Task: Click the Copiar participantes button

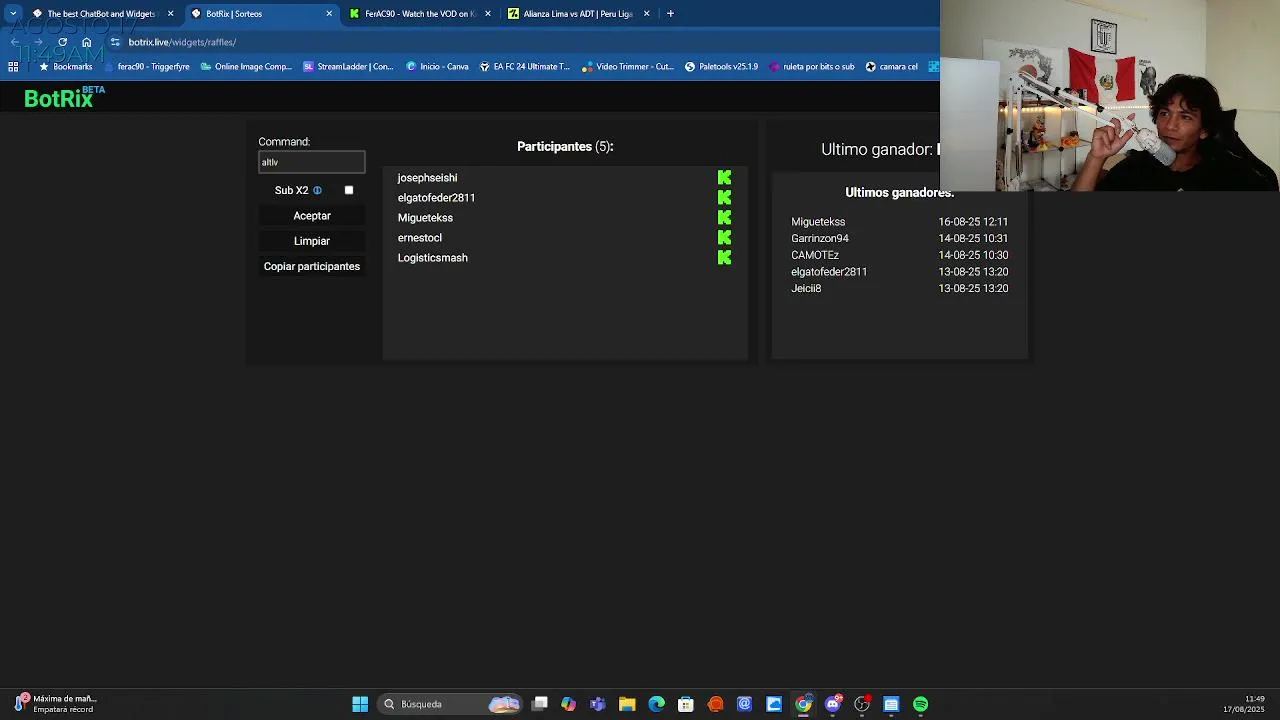Action: tap(312, 267)
